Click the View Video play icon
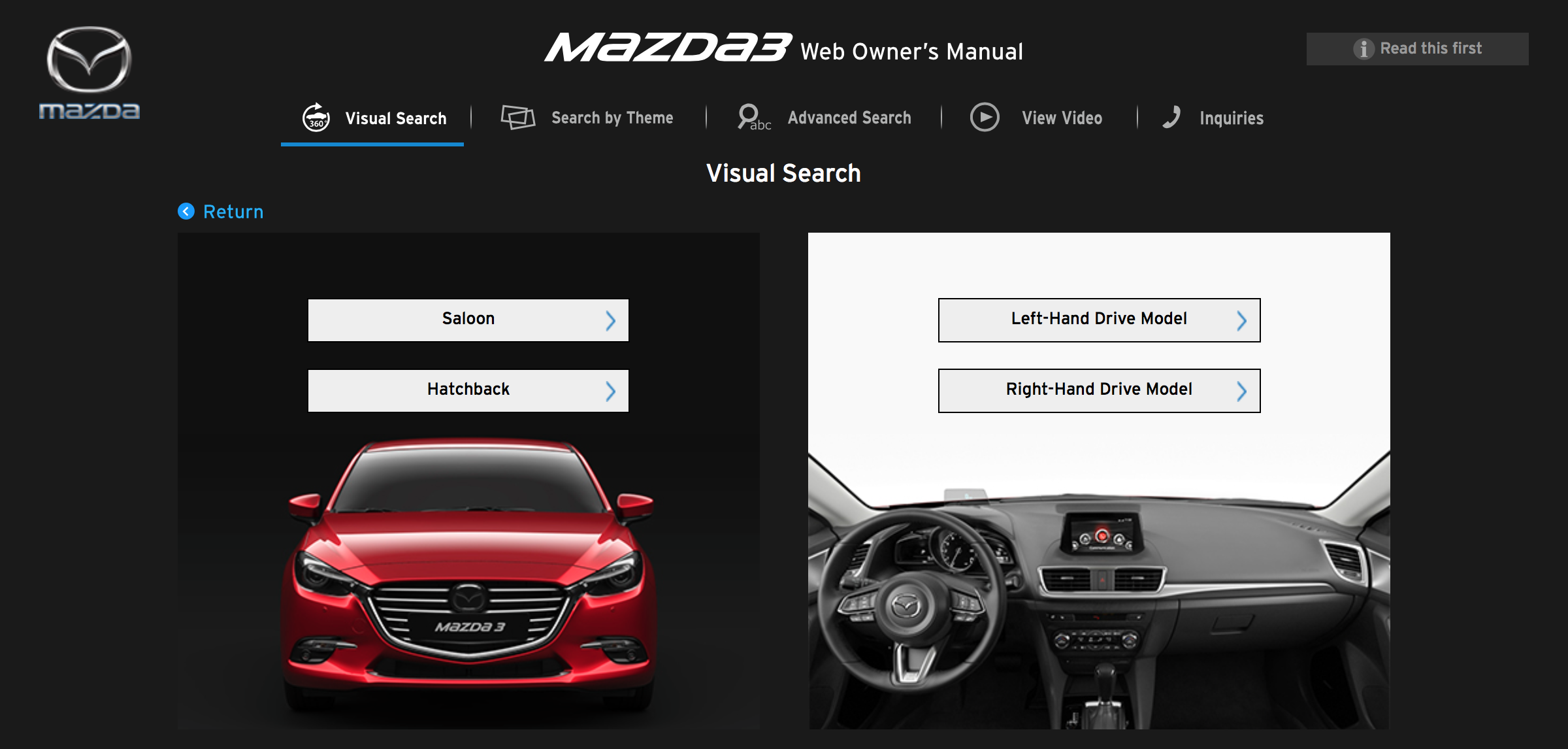The width and height of the screenshot is (1568, 749). [985, 118]
